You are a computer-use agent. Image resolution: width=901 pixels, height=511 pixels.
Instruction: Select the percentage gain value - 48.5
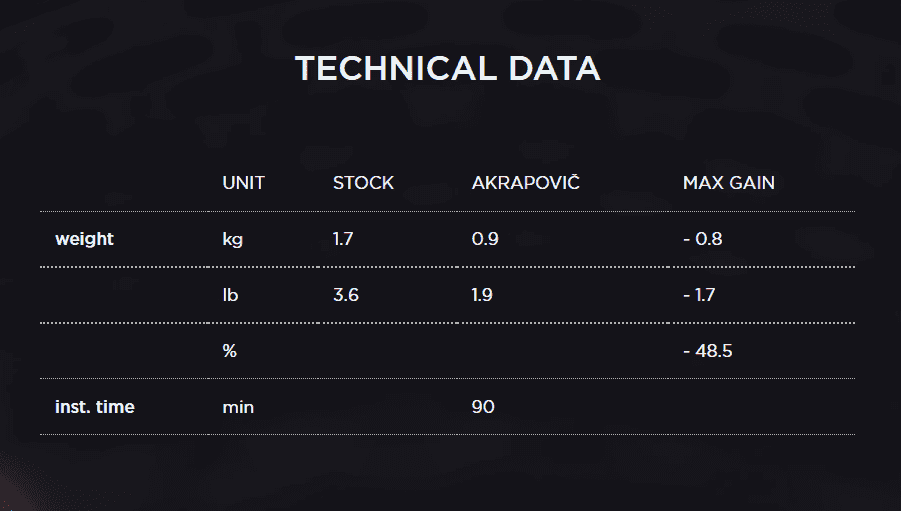tap(707, 351)
